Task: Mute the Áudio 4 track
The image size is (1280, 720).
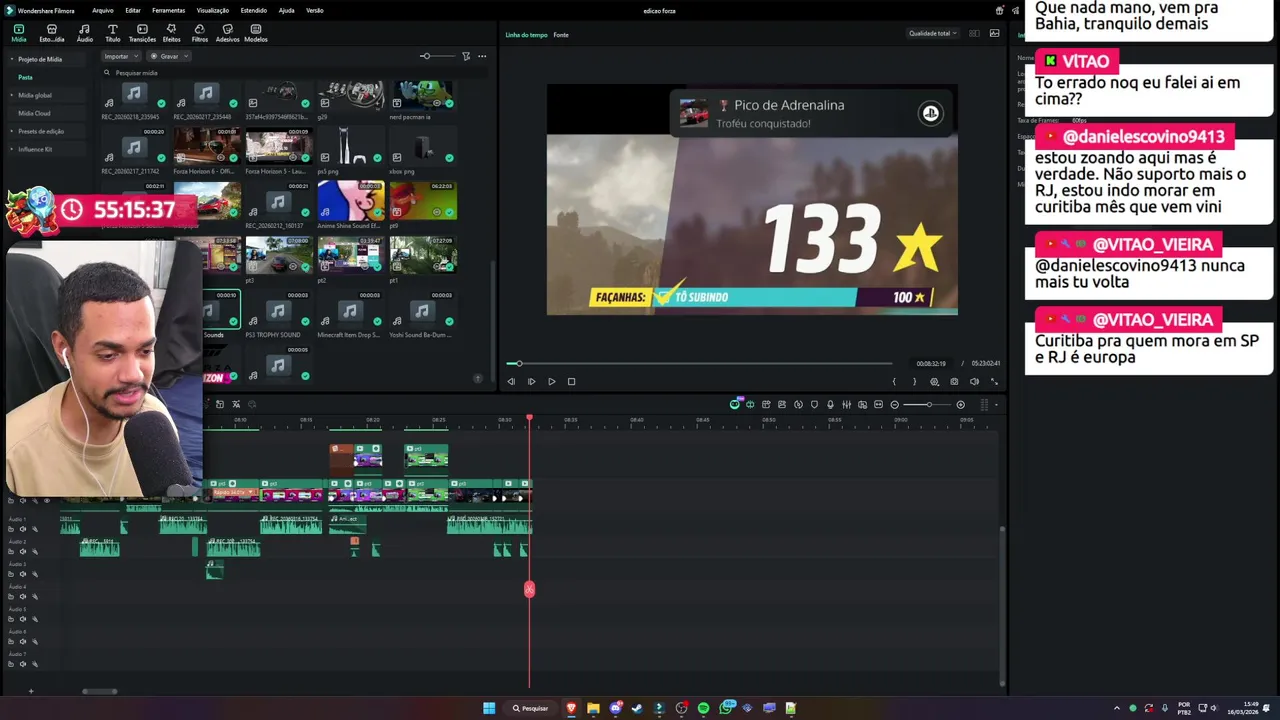Action: 23,596
